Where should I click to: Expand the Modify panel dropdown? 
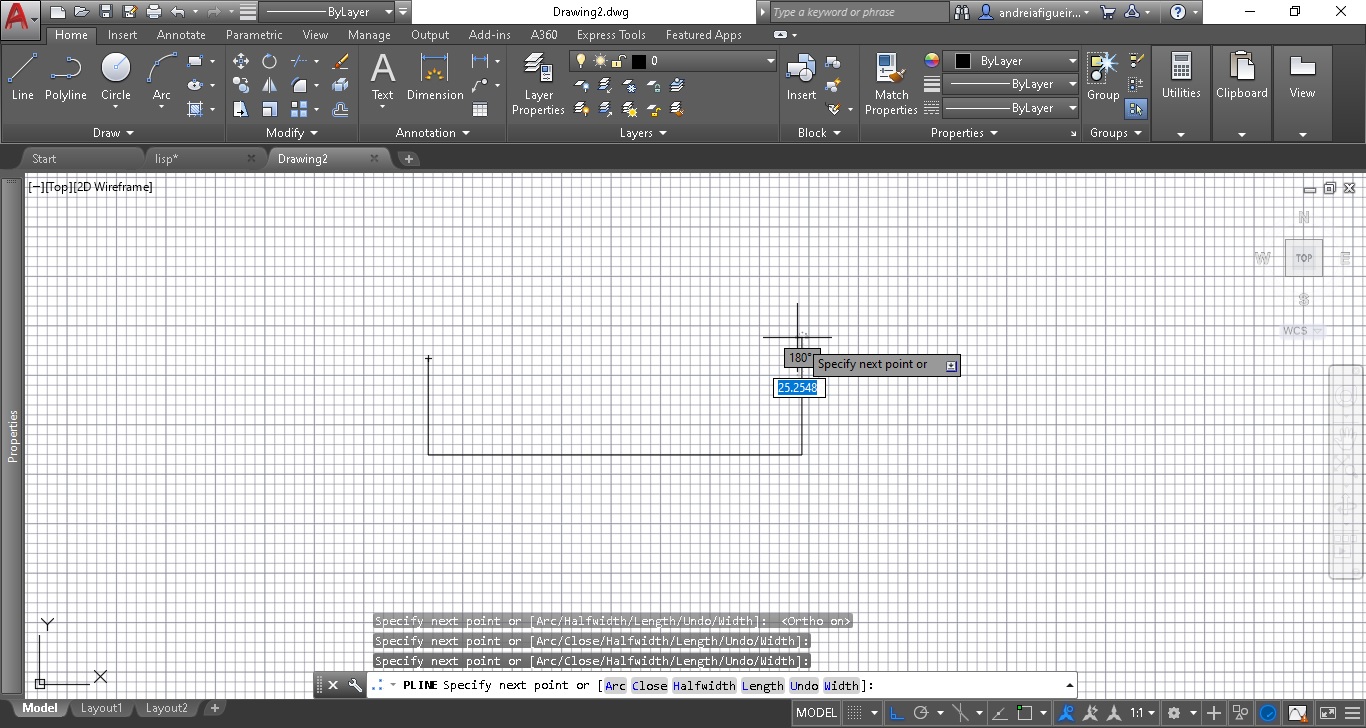[292, 132]
